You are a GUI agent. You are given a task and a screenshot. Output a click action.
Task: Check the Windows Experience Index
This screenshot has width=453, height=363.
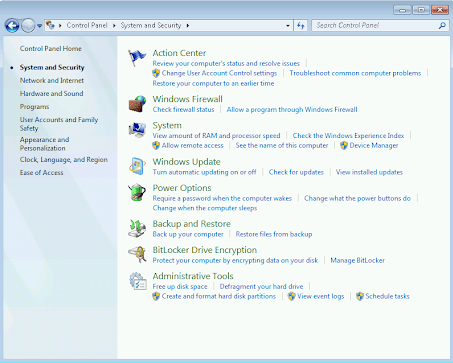coord(348,136)
